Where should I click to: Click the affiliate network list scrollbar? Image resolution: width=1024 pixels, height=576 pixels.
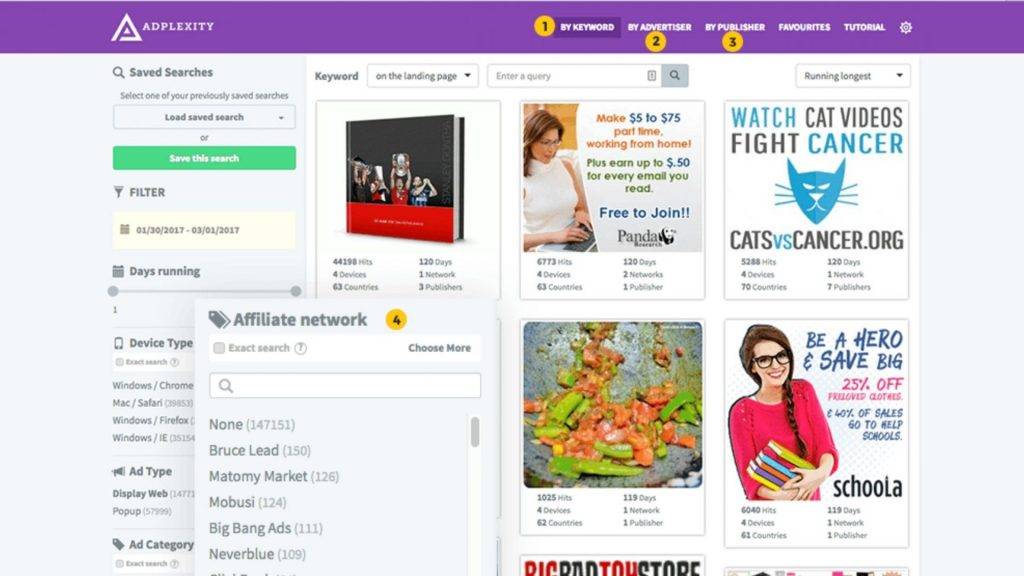[x=475, y=432]
